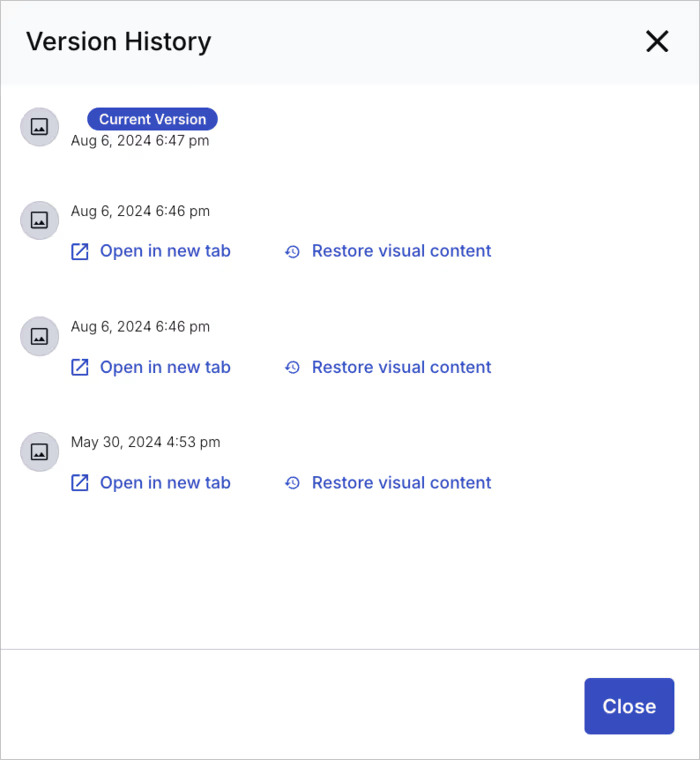Click the image avatar for the May 30 version
The height and width of the screenshot is (760, 700).
tap(40, 452)
